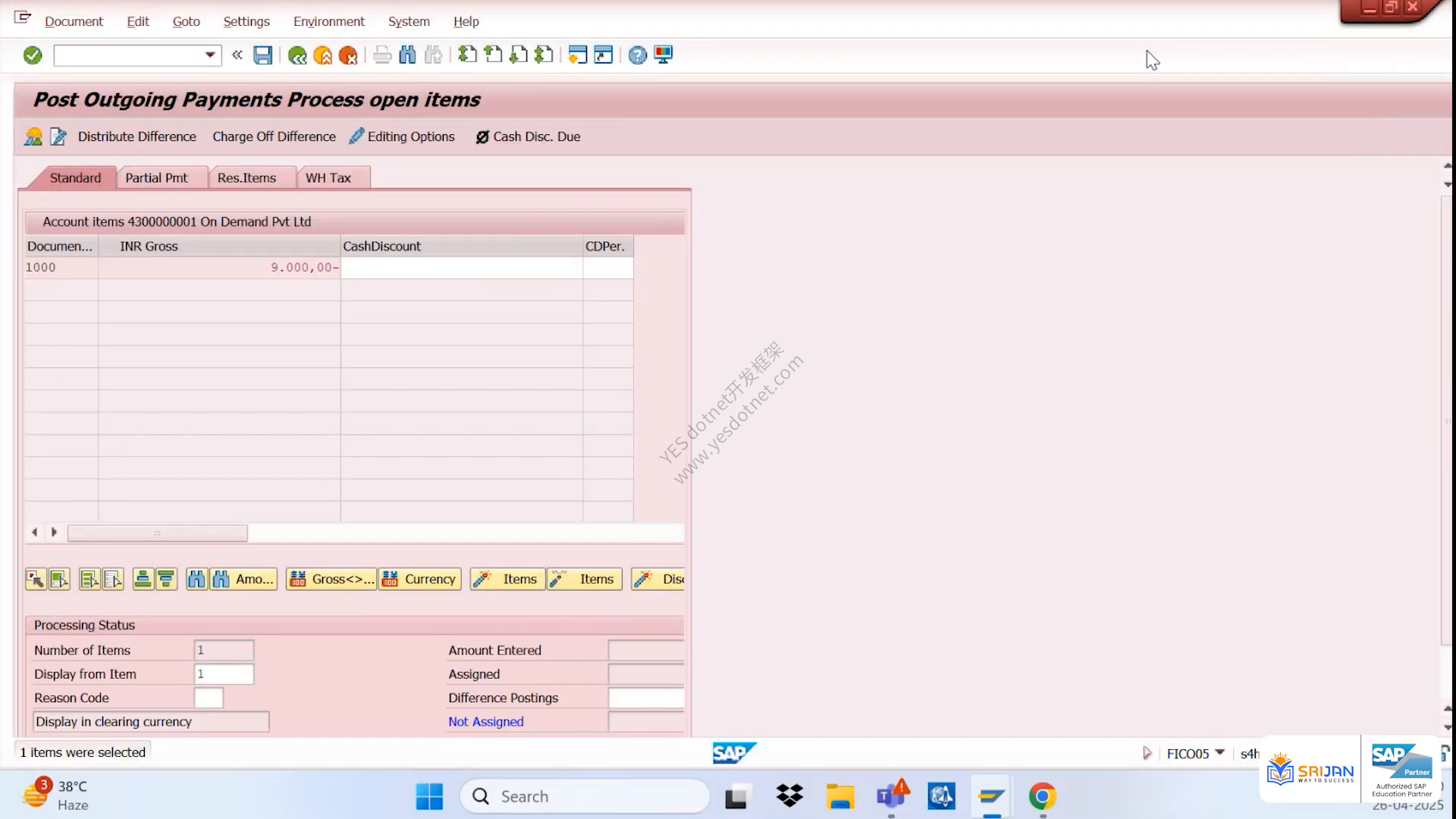Open the Environment menu
Screen dimensions: 1456x819
click(x=328, y=21)
